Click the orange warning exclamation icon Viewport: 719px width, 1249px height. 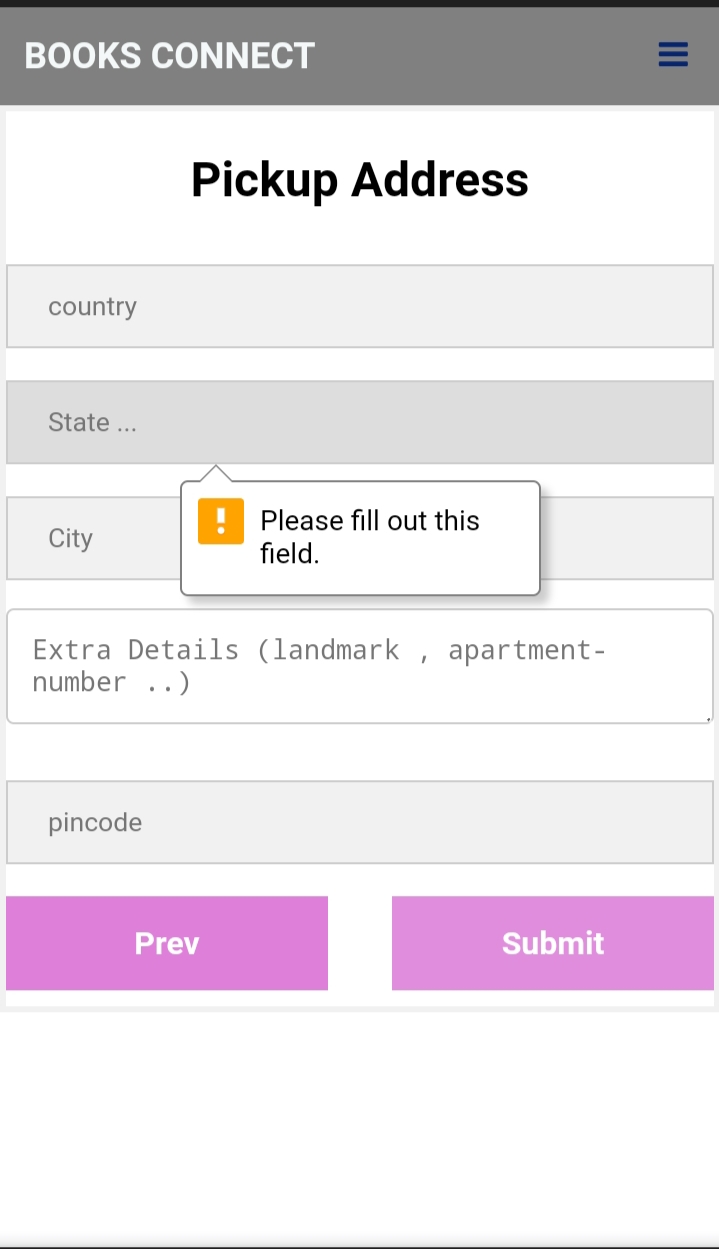point(220,521)
